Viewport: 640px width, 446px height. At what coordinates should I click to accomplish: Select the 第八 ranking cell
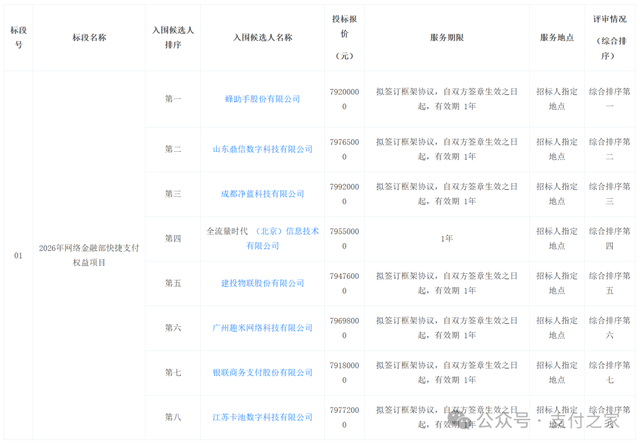click(x=173, y=417)
